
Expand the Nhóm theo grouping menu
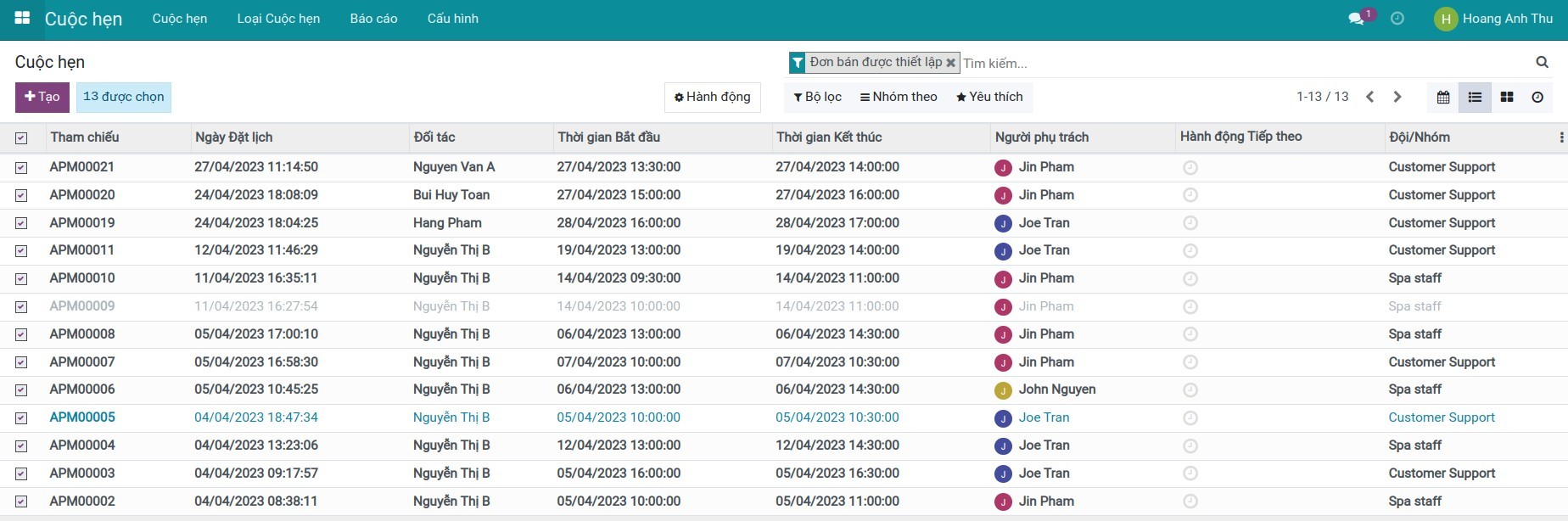pos(899,97)
